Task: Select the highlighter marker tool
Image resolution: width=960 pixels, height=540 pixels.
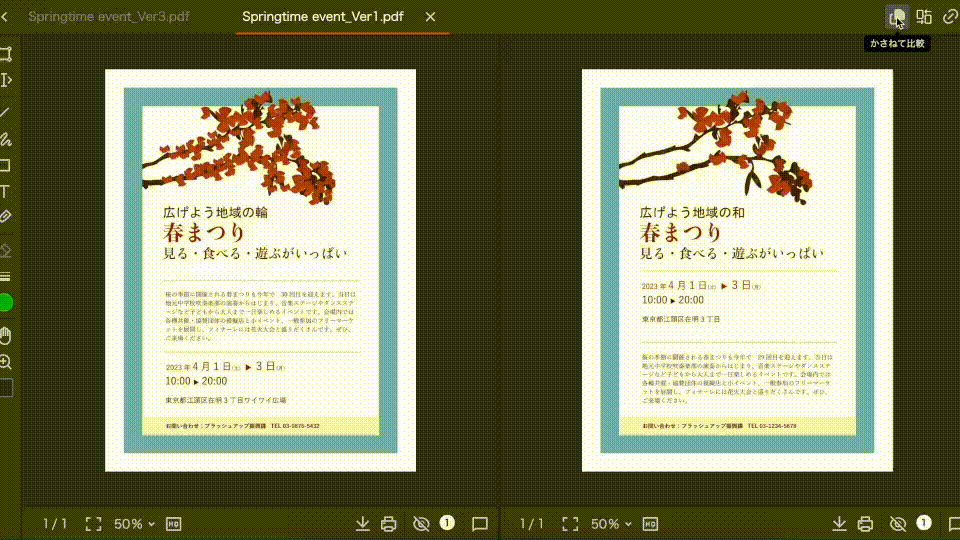Action: [6, 216]
